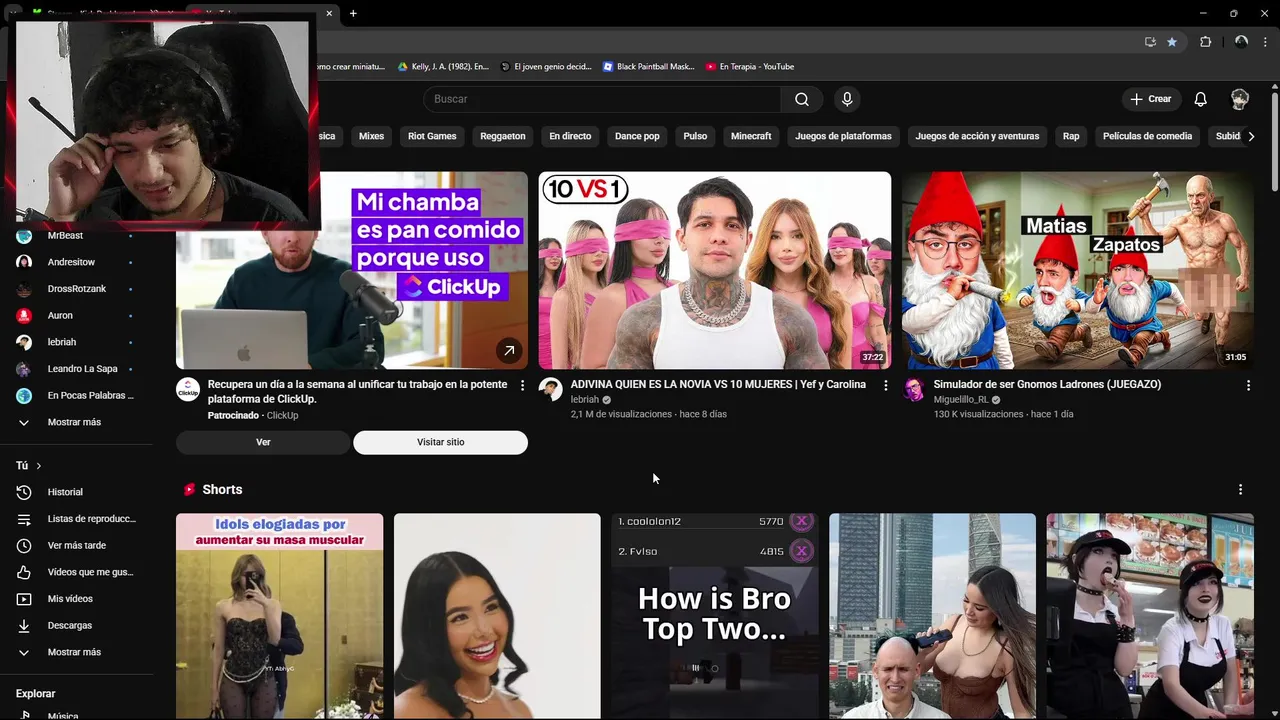The height and width of the screenshot is (720, 1280).
Task: Open Chrome three-dot menu
Action: coord(1265,42)
